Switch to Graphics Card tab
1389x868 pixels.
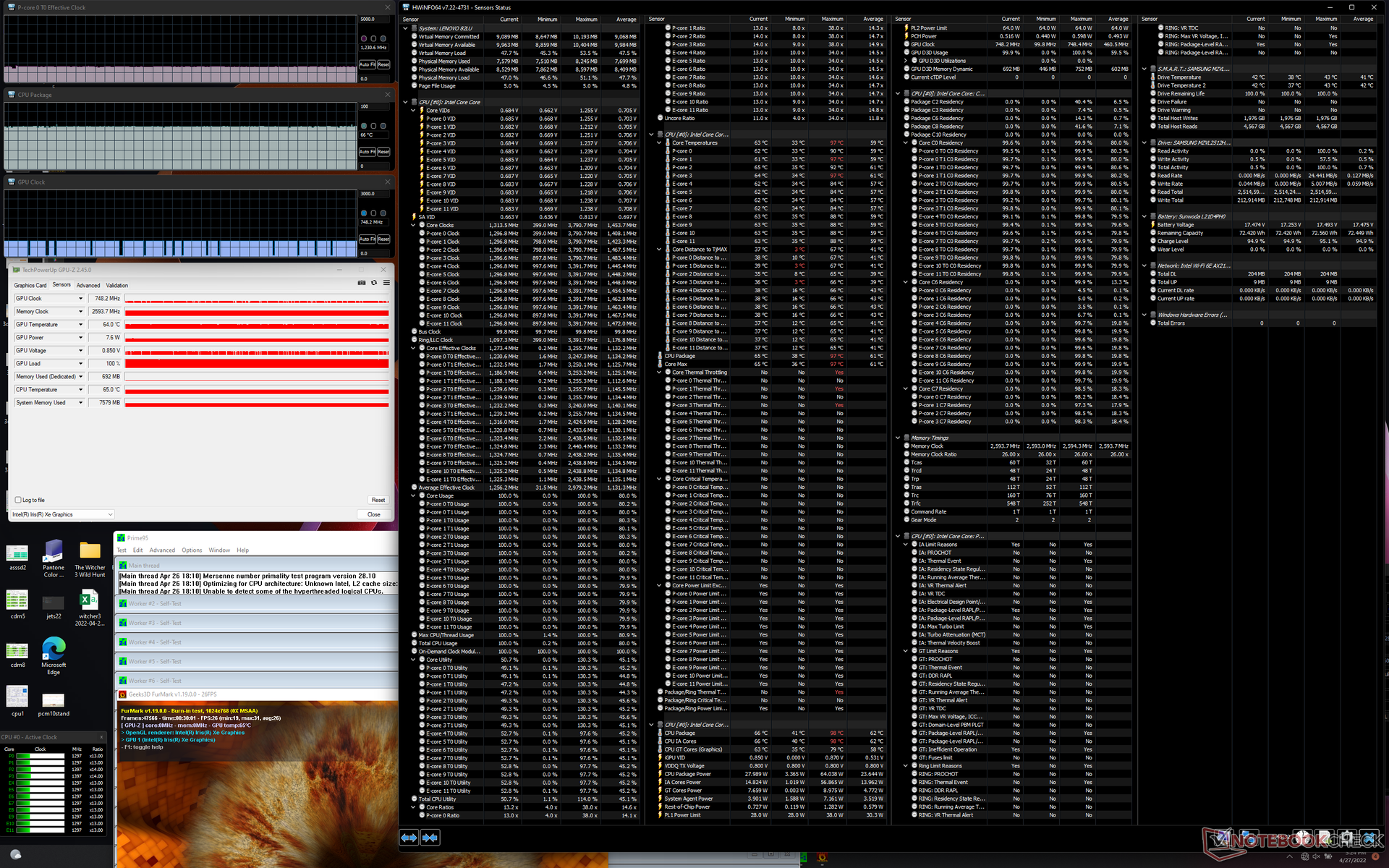30,285
